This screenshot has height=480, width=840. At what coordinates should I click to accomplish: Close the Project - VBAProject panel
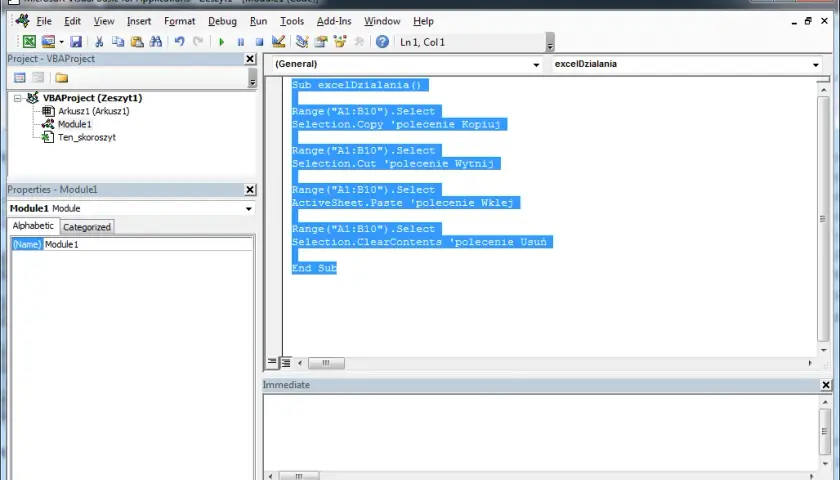250,59
